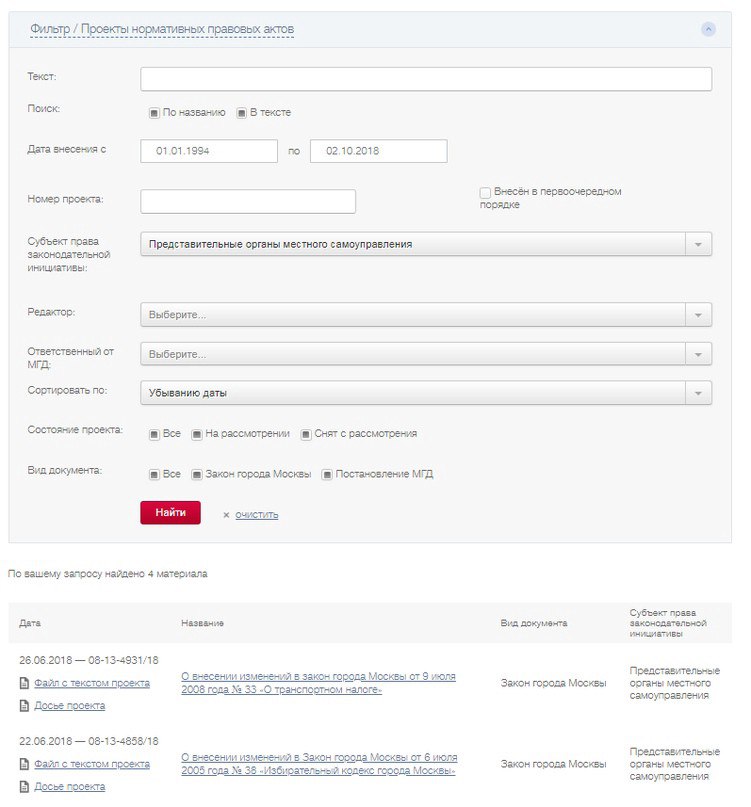Viewport: 751px width, 807px height.
Task: Click the Фильтр / Проекты нормативных правовых актов header
Action: (162, 29)
